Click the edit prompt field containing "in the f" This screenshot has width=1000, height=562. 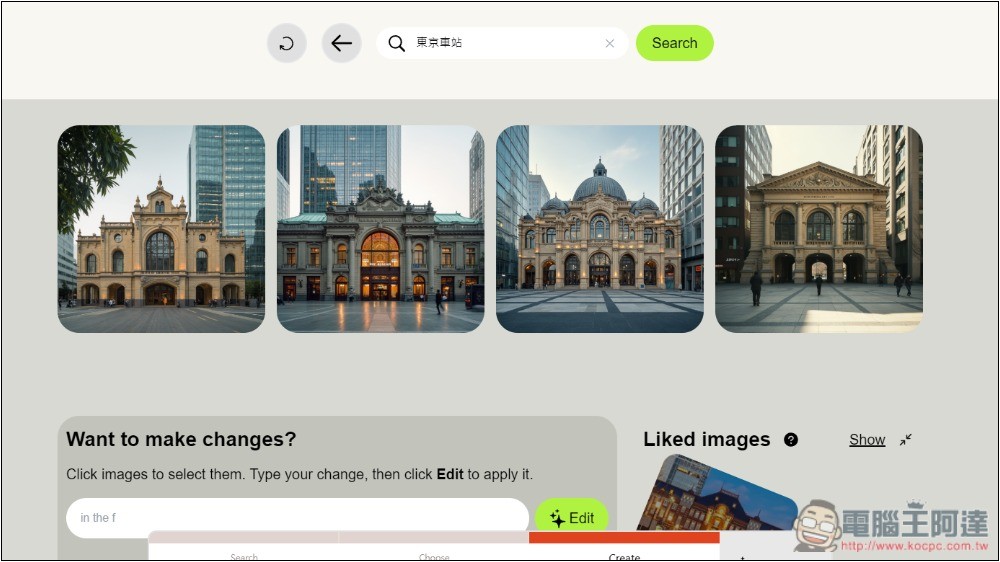pyautogui.click(x=297, y=517)
